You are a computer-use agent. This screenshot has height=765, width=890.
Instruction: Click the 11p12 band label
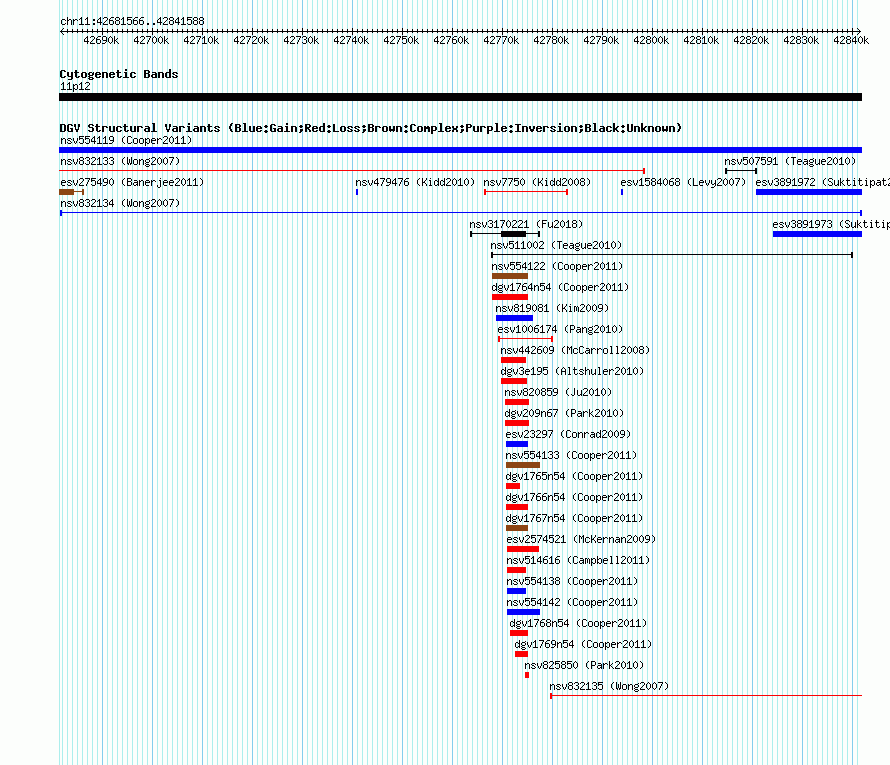tap(75, 86)
